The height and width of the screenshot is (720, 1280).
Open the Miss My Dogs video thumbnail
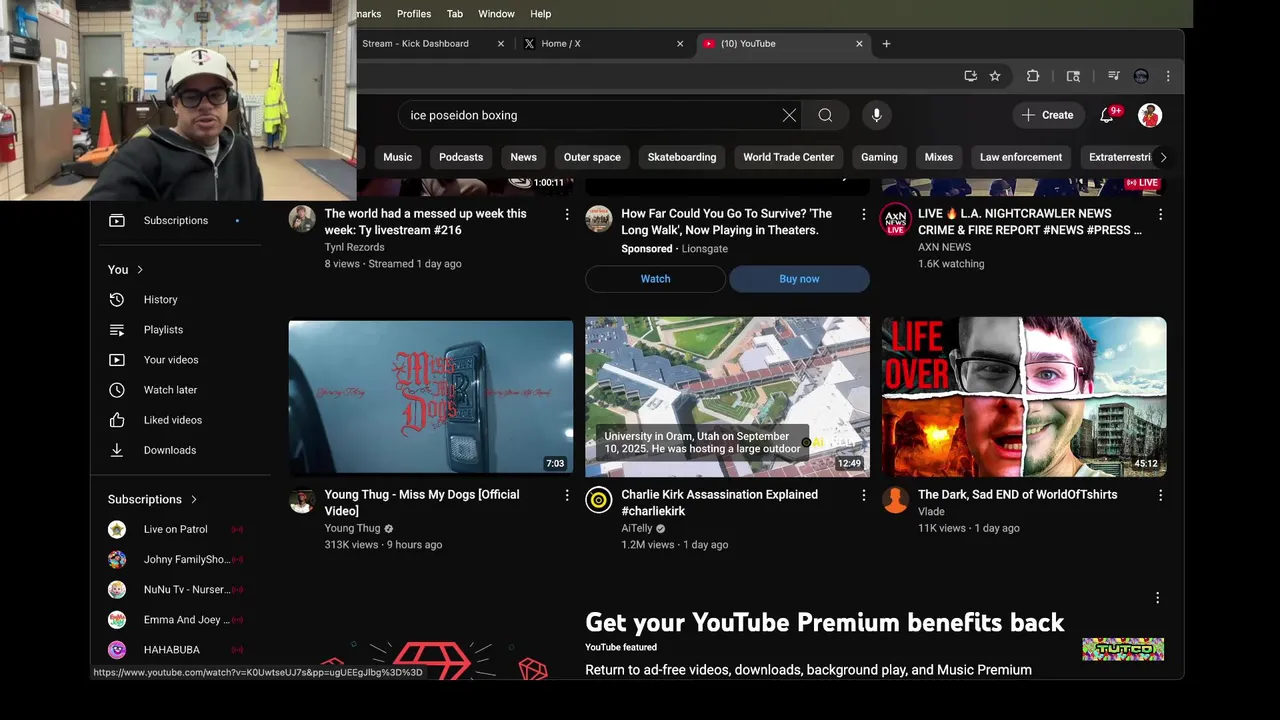point(431,397)
